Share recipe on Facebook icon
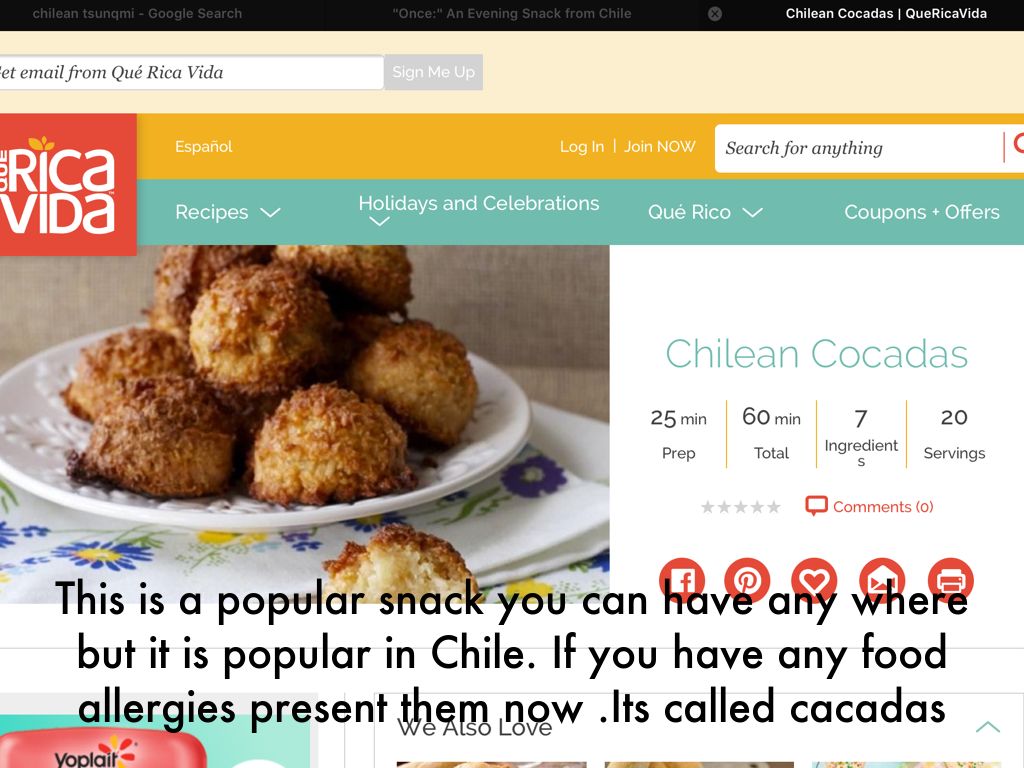 (x=682, y=580)
